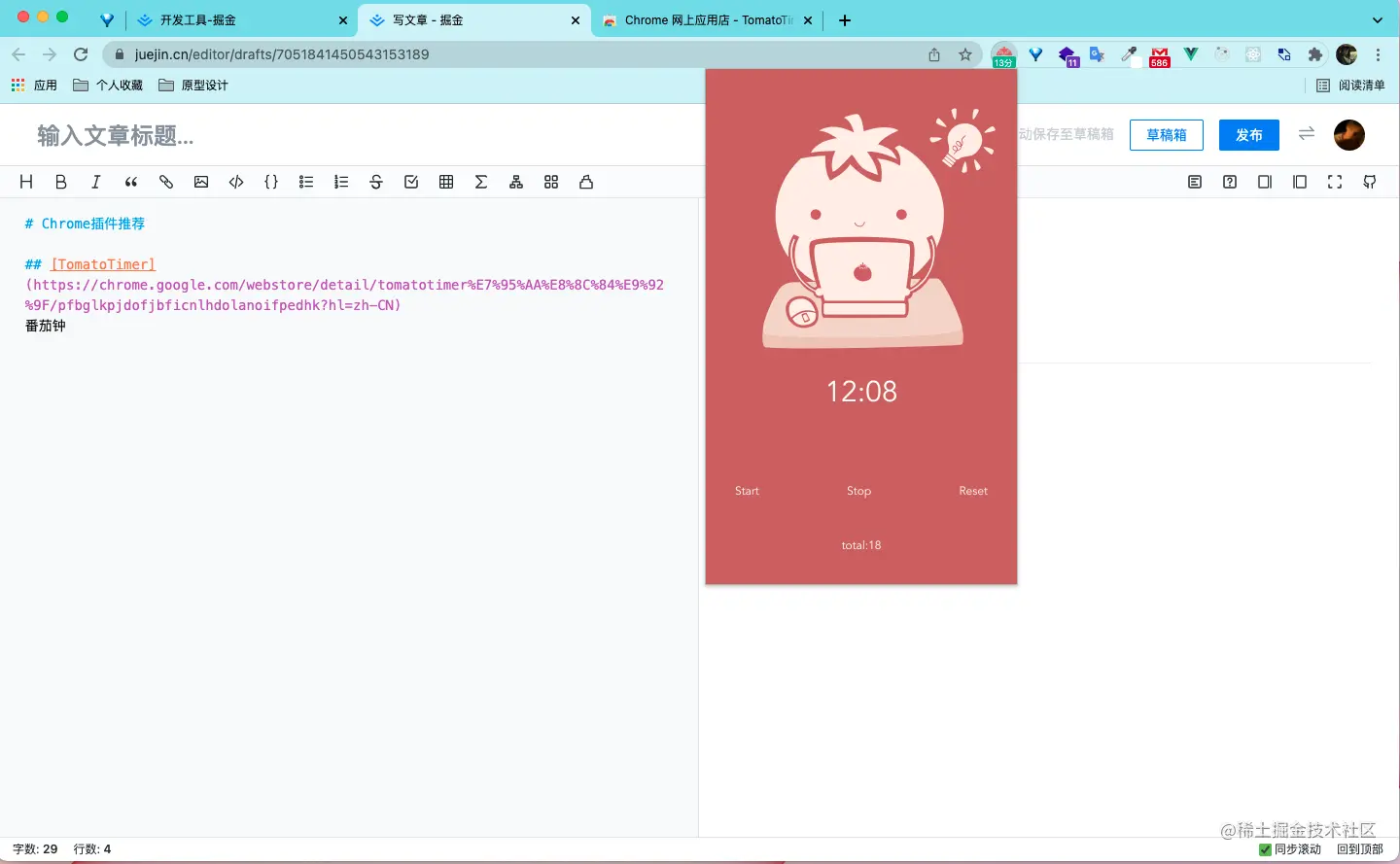Screen dimensions: 1400x864
Task: Stop the TomatoTimer countdown
Action: pos(858,491)
